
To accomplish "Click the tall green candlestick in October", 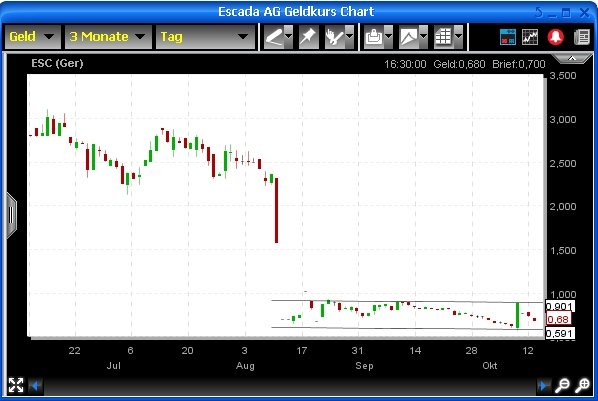I will [518, 315].
